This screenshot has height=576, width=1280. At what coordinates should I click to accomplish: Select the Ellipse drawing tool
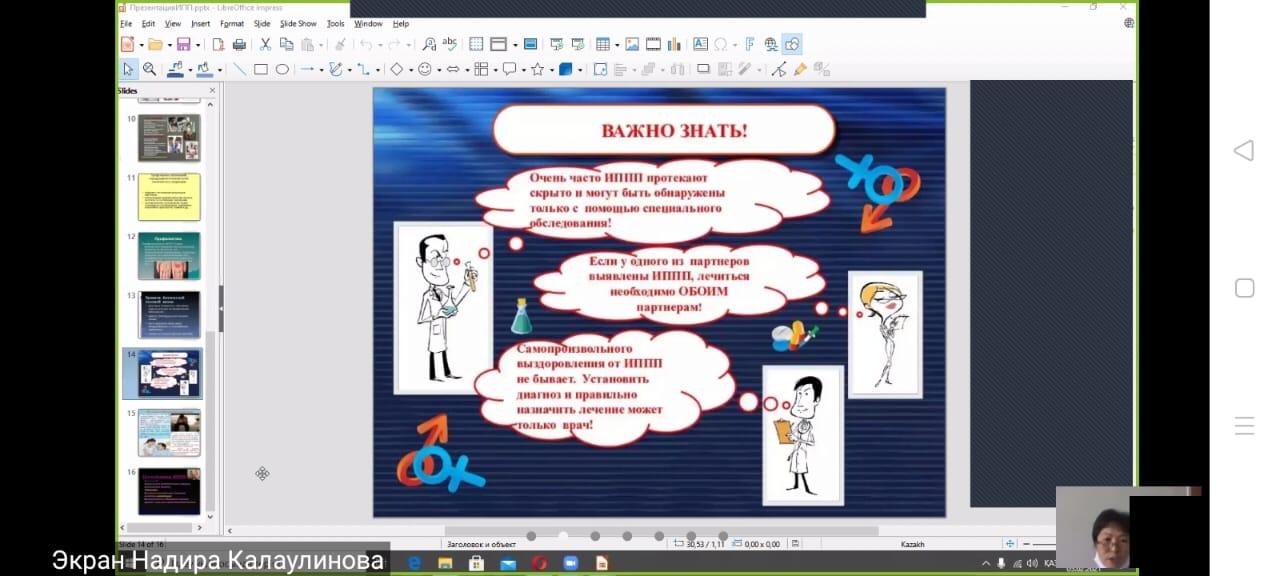pyautogui.click(x=282, y=69)
